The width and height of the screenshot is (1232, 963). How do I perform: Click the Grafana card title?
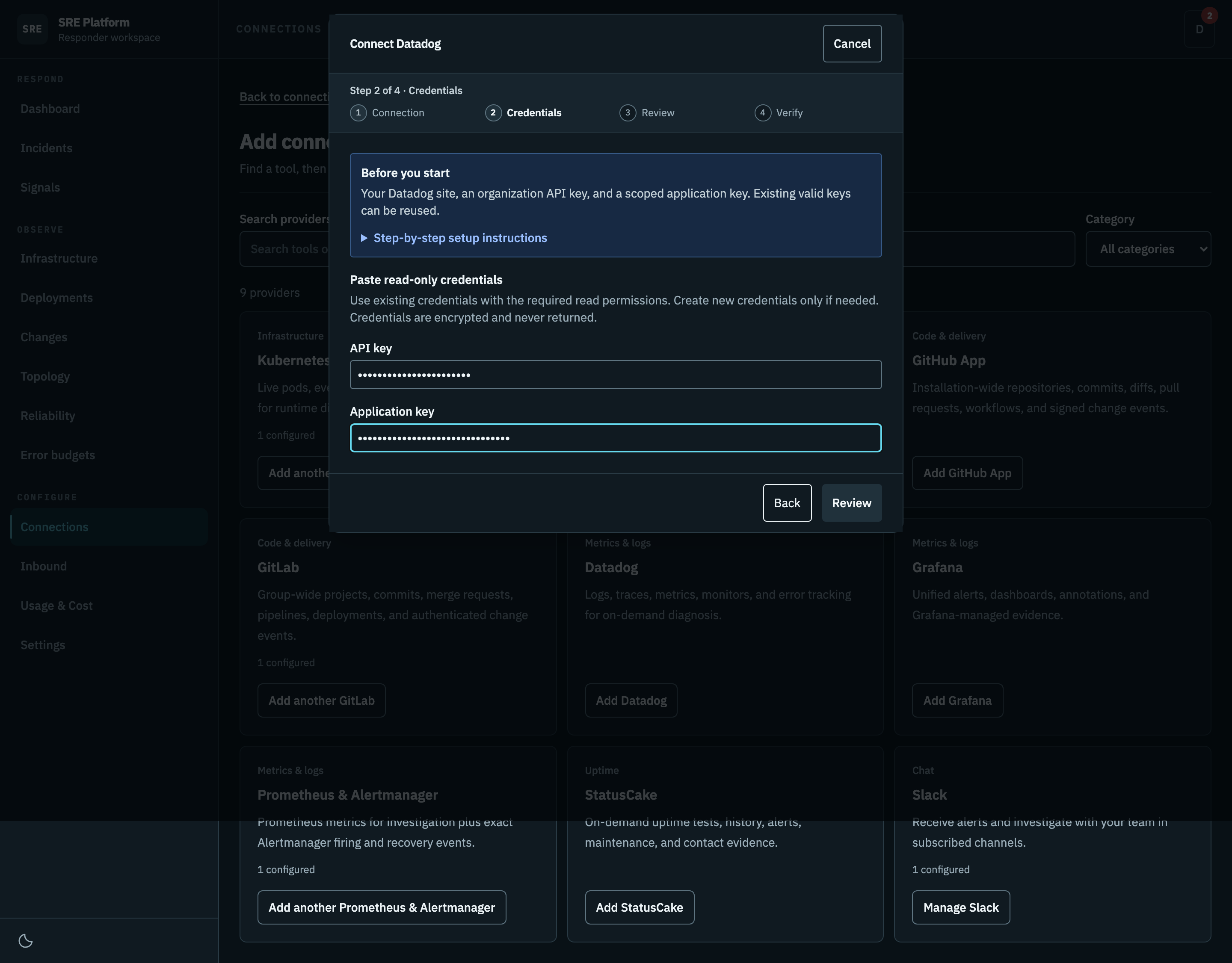pyautogui.click(x=938, y=567)
